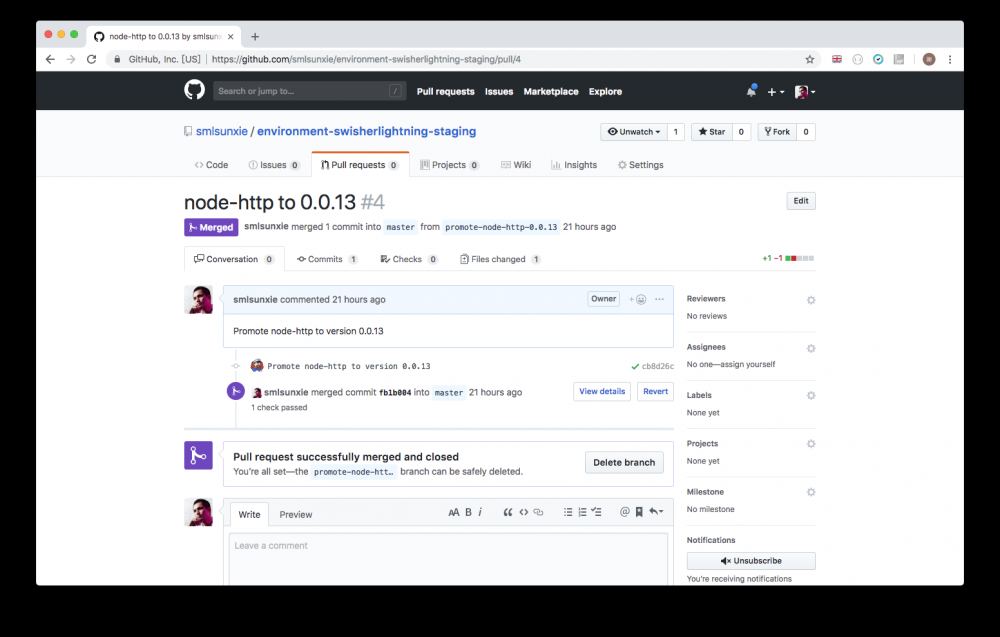Add a bulleted list
This screenshot has height=637, width=1000.
click(x=568, y=512)
